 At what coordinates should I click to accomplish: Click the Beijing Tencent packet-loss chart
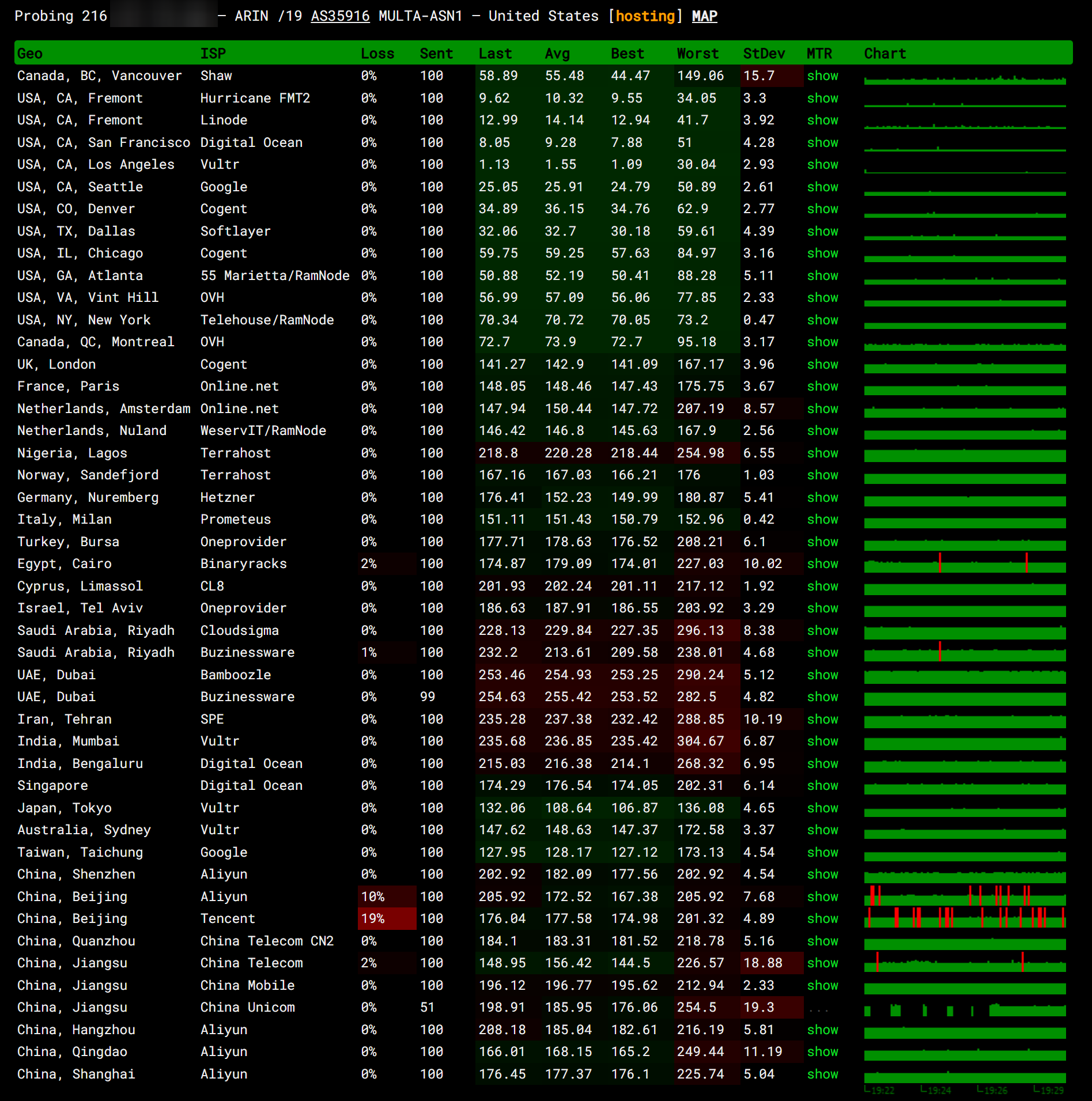(965, 918)
